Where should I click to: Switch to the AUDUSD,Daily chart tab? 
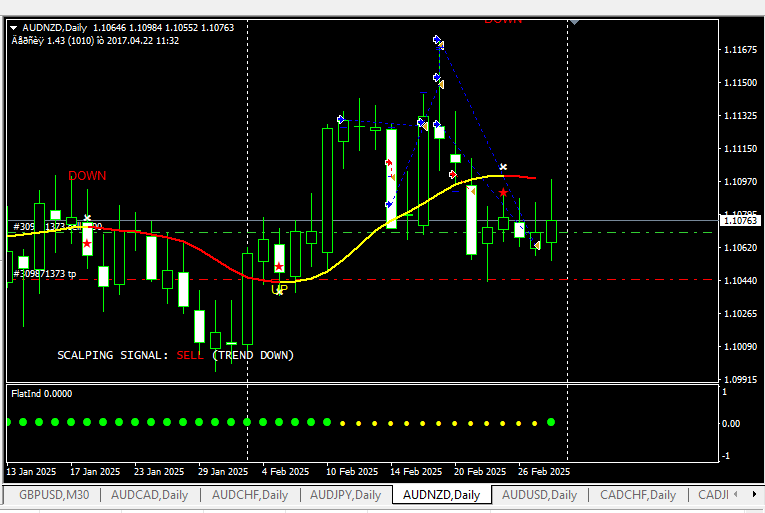pyautogui.click(x=540, y=495)
